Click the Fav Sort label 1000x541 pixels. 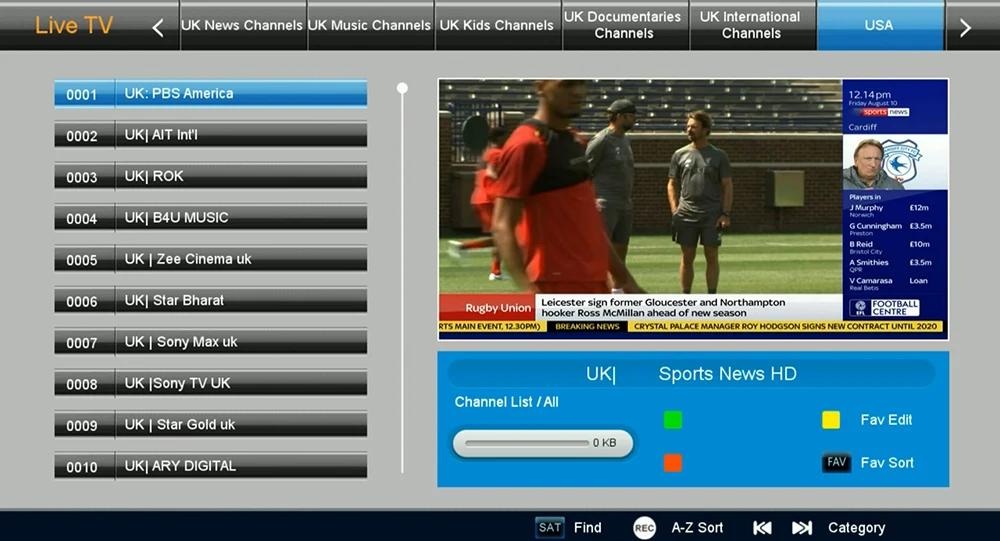pos(887,463)
